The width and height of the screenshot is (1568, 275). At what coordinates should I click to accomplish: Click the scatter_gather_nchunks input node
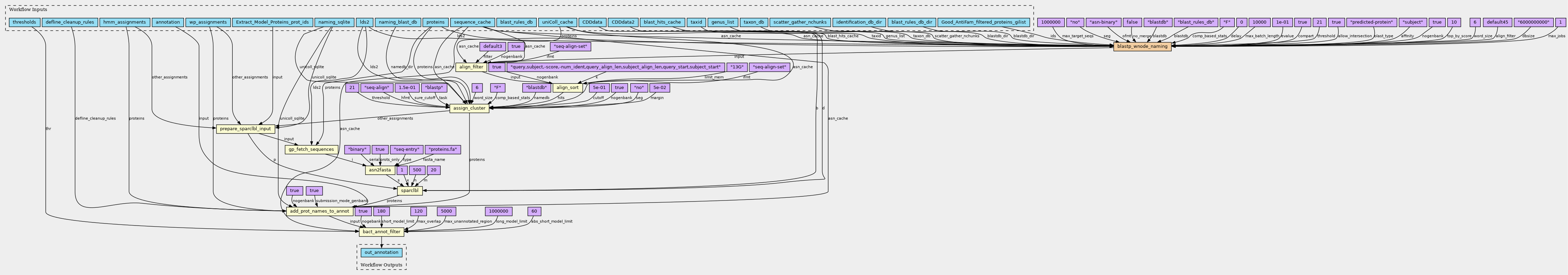(x=800, y=23)
